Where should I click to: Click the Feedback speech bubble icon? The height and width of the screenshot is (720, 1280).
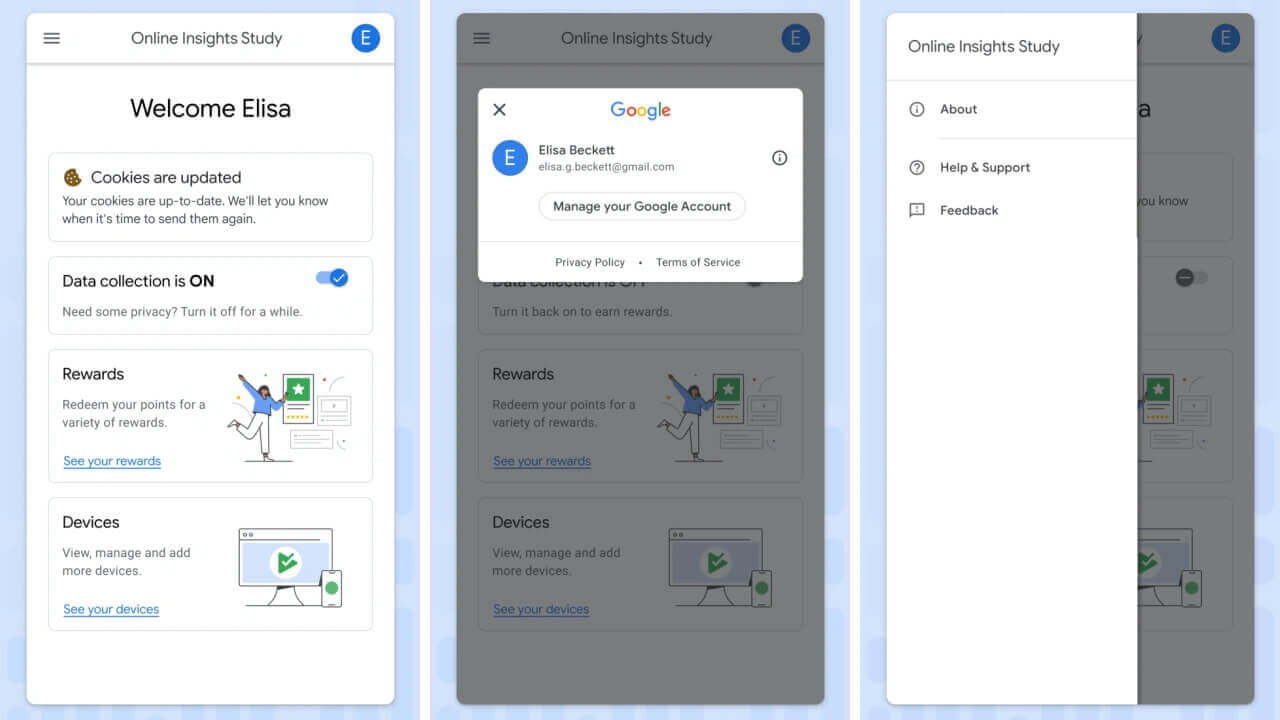tap(916, 210)
